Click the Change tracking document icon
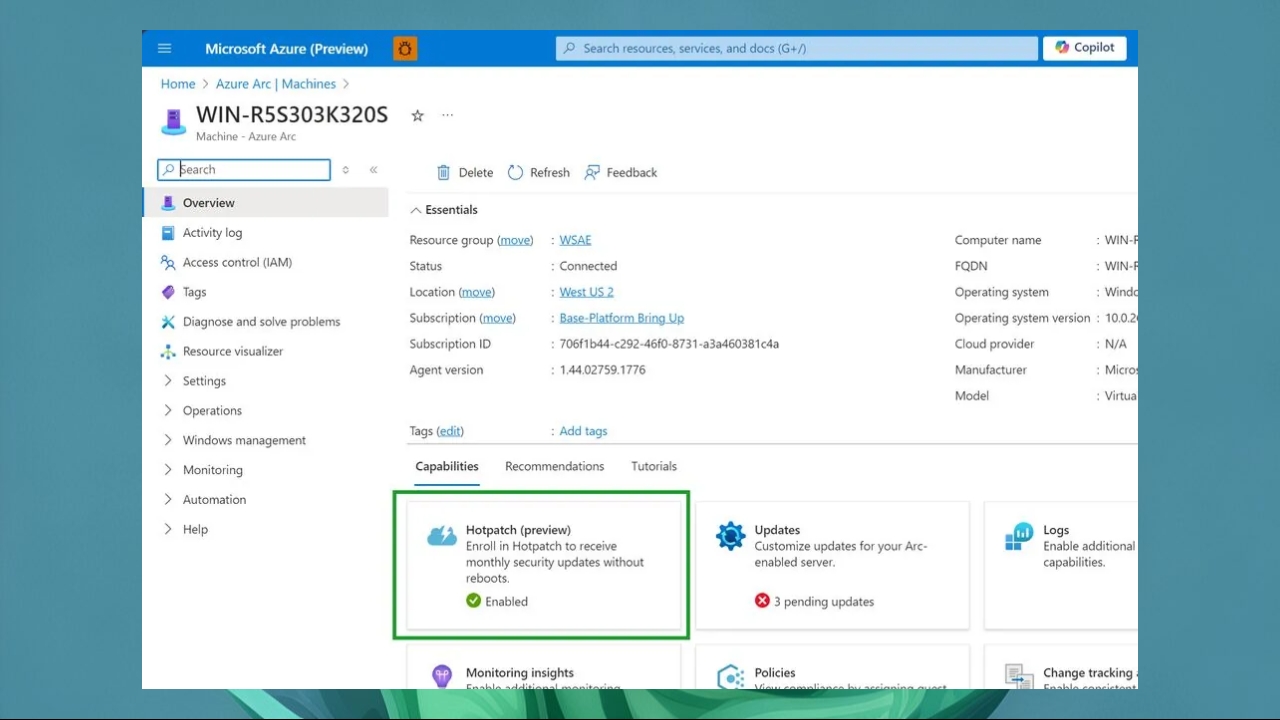Viewport: 1280px width, 720px height. click(1019, 677)
